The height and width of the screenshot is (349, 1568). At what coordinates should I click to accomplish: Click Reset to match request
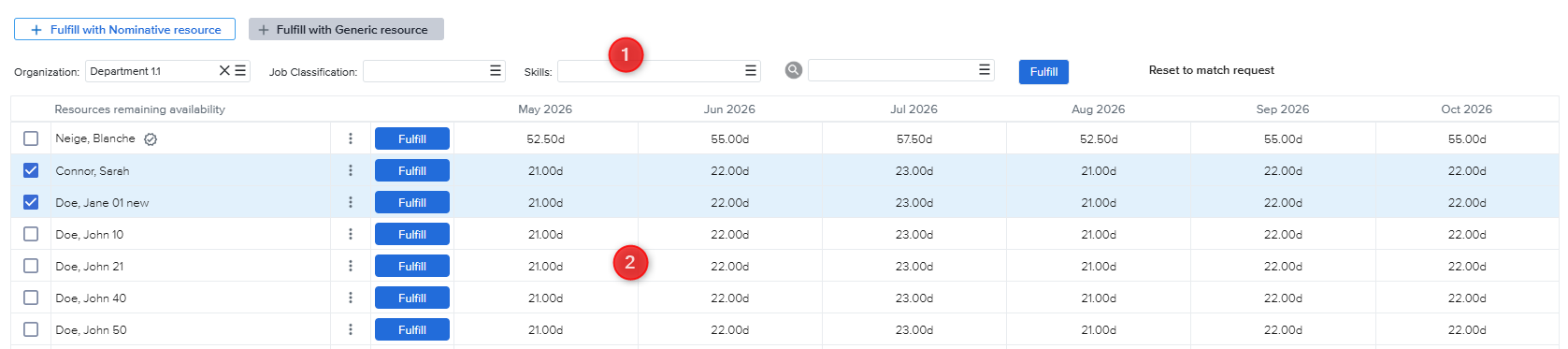pyautogui.click(x=1211, y=70)
